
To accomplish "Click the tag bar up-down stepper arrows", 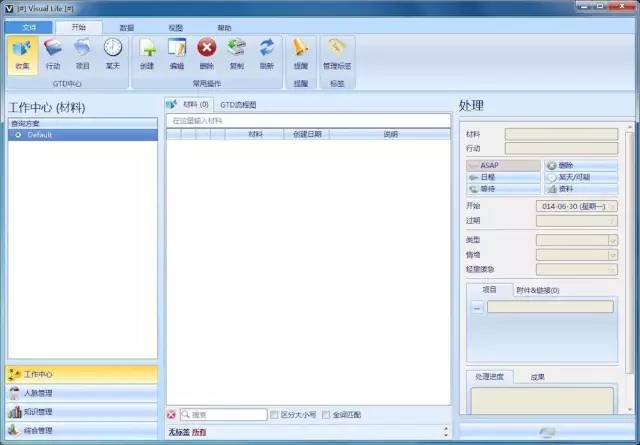I will [445, 432].
